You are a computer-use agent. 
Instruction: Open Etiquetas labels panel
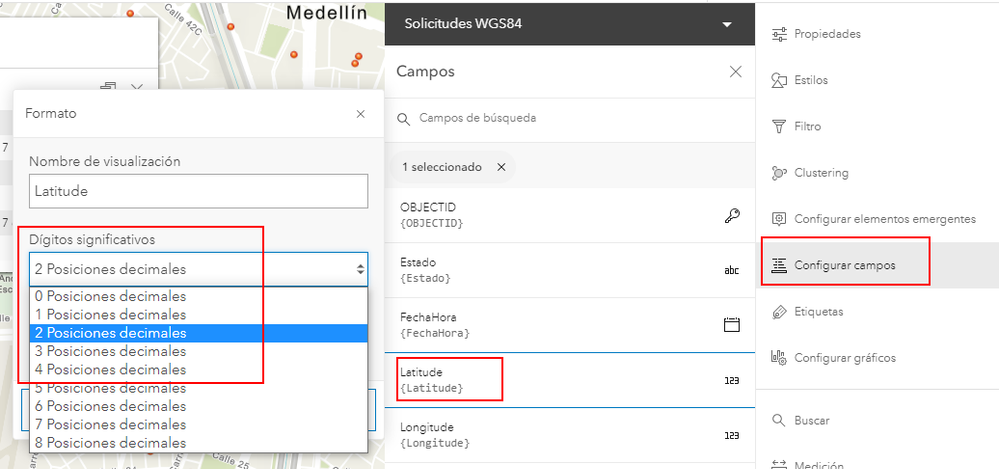pyautogui.click(x=780, y=312)
